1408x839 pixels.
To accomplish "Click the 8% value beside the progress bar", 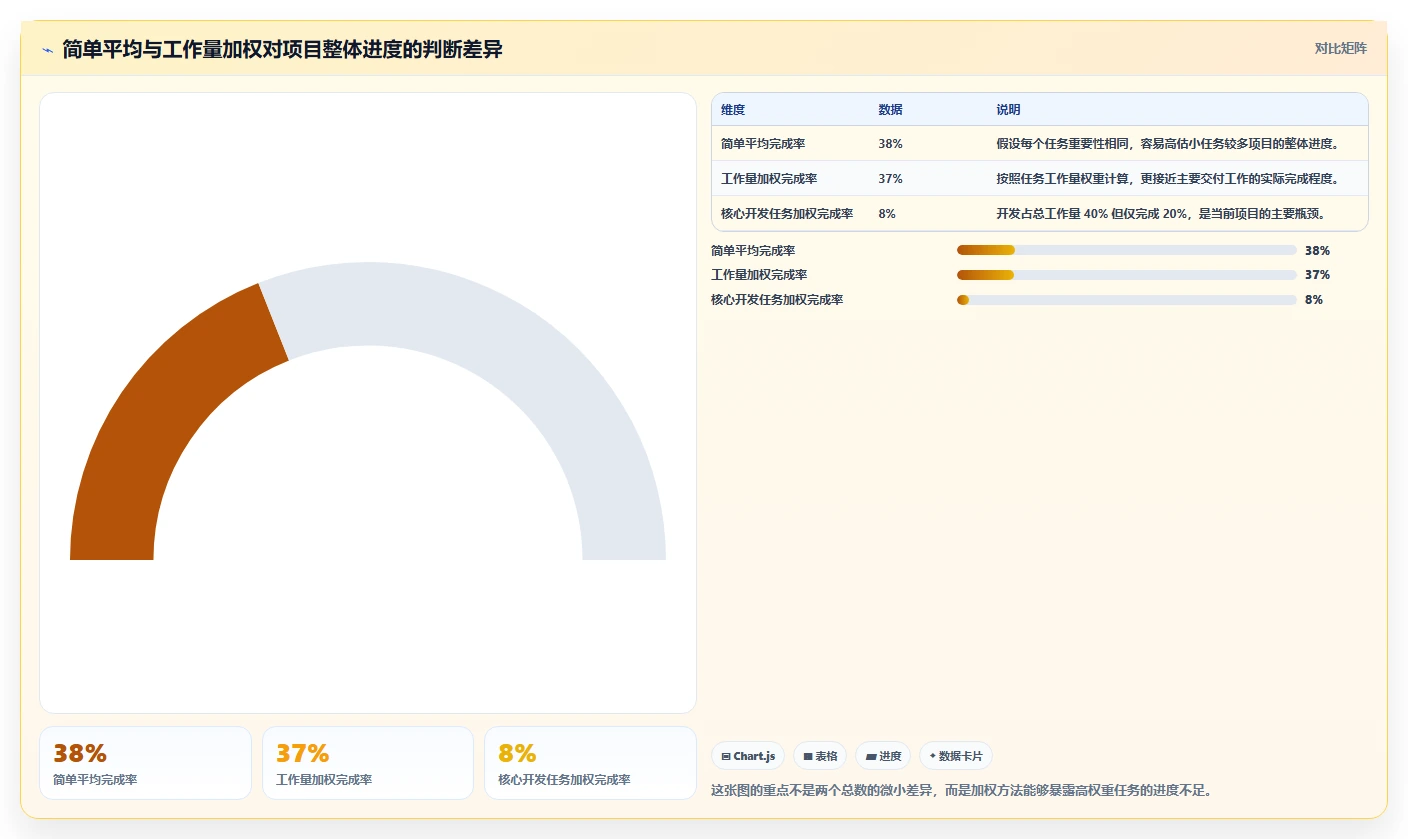I will [x=1314, y=300].
